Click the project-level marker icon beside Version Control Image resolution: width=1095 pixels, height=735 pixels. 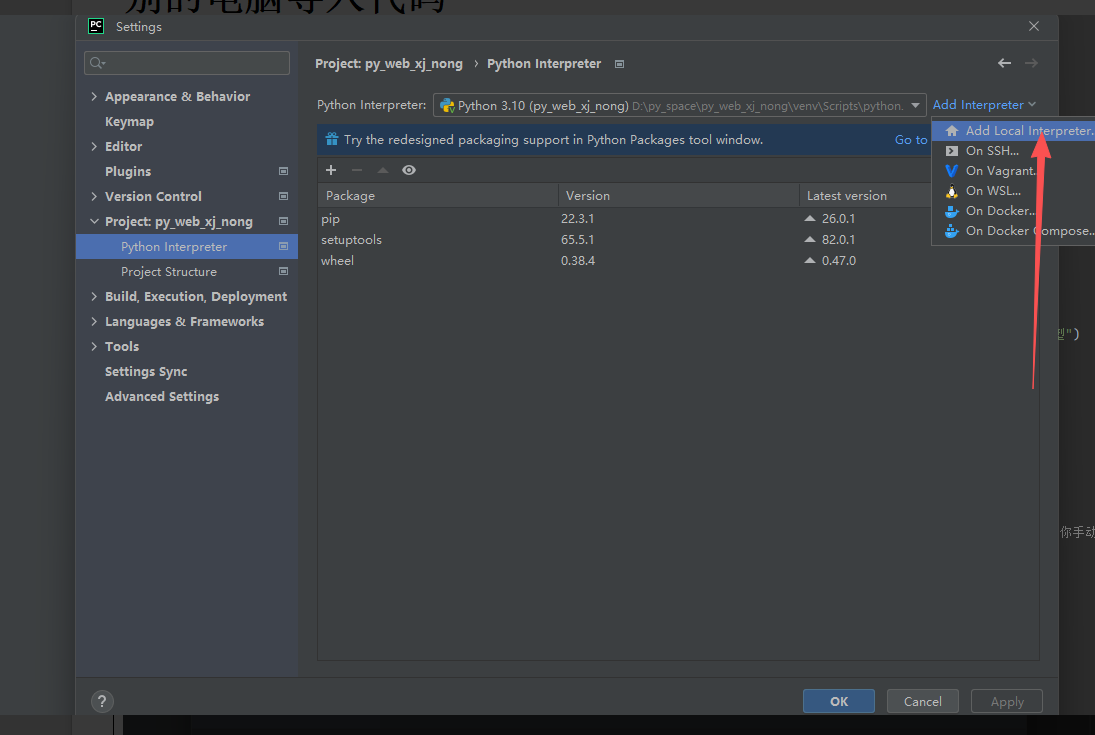tap(284, 196)
